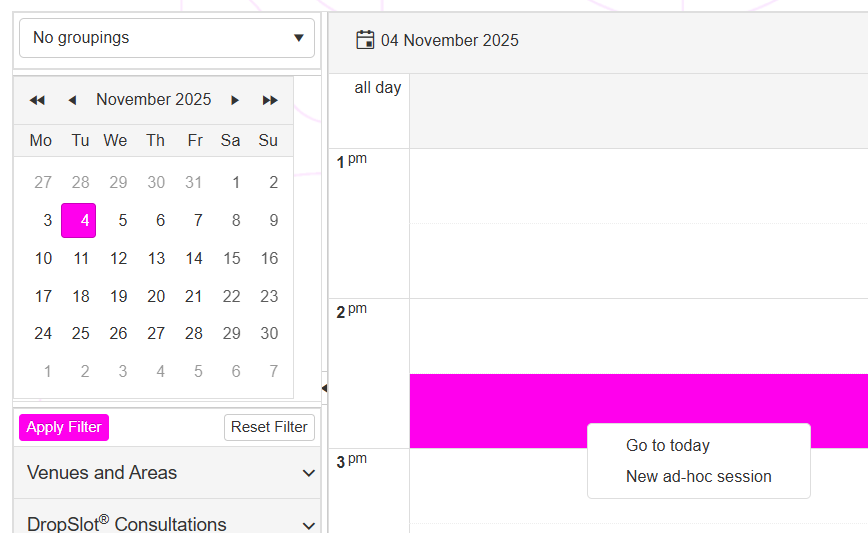
Task: Open the No groupings dropdown
Action: pyautogui.click(x=167, y=38)
